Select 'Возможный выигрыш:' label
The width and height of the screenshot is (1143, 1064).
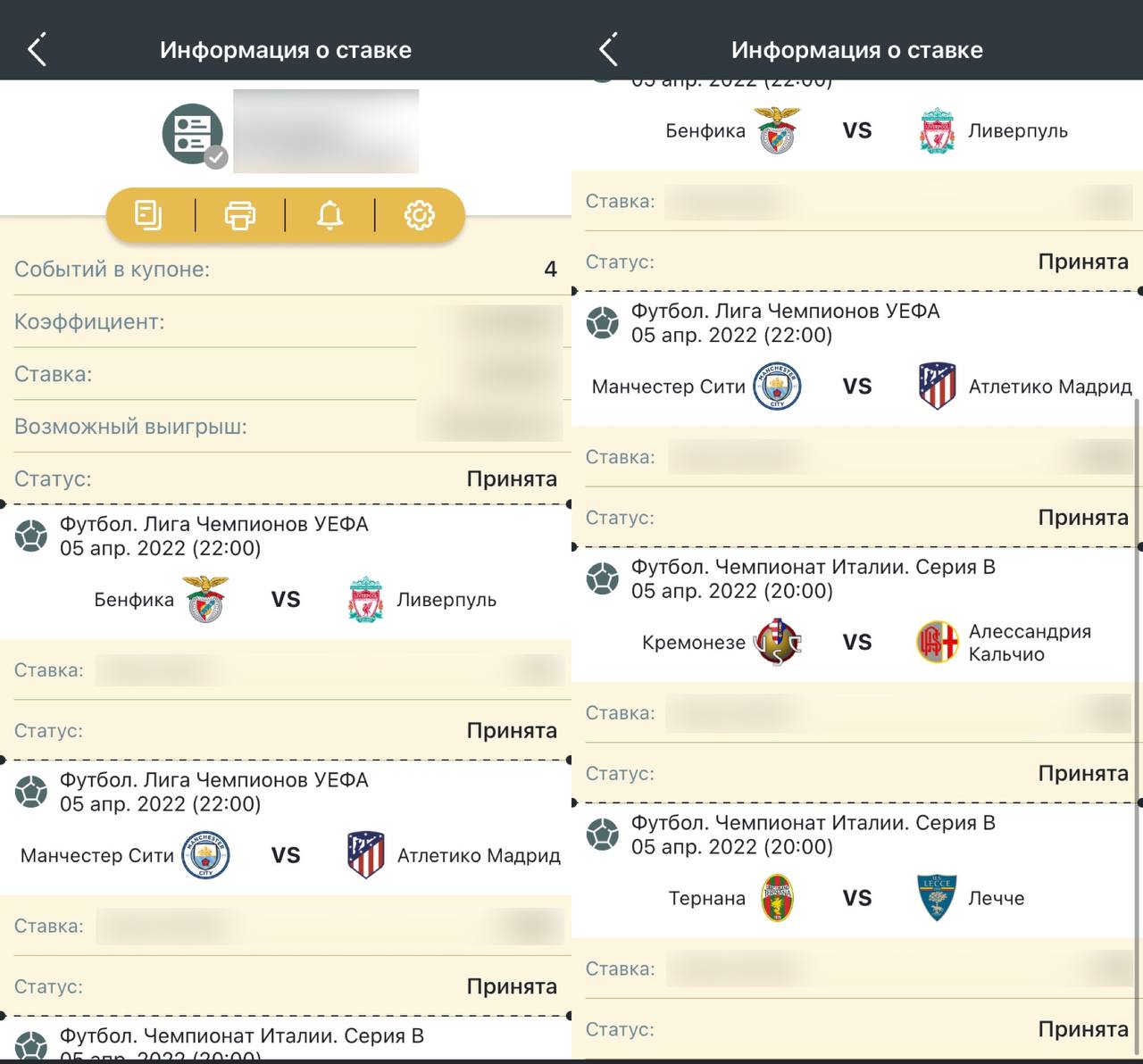click(x=130, y=427)
